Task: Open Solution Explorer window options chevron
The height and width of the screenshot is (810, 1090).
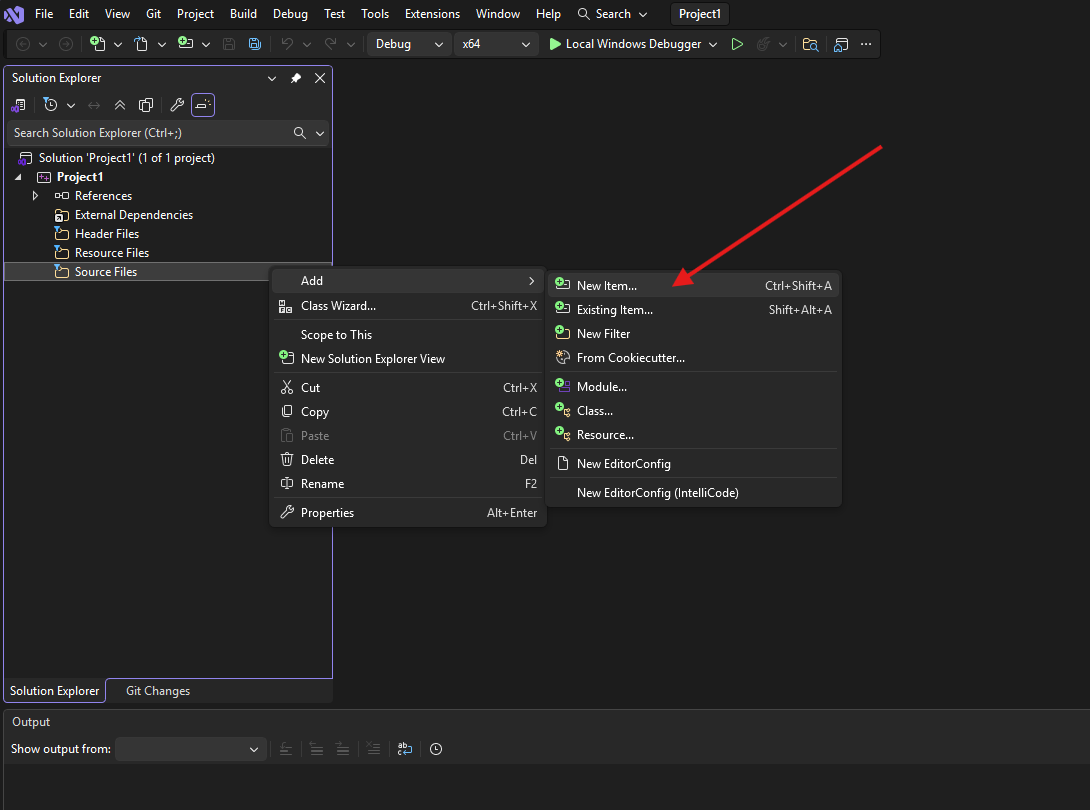Action: pos(272,79)
